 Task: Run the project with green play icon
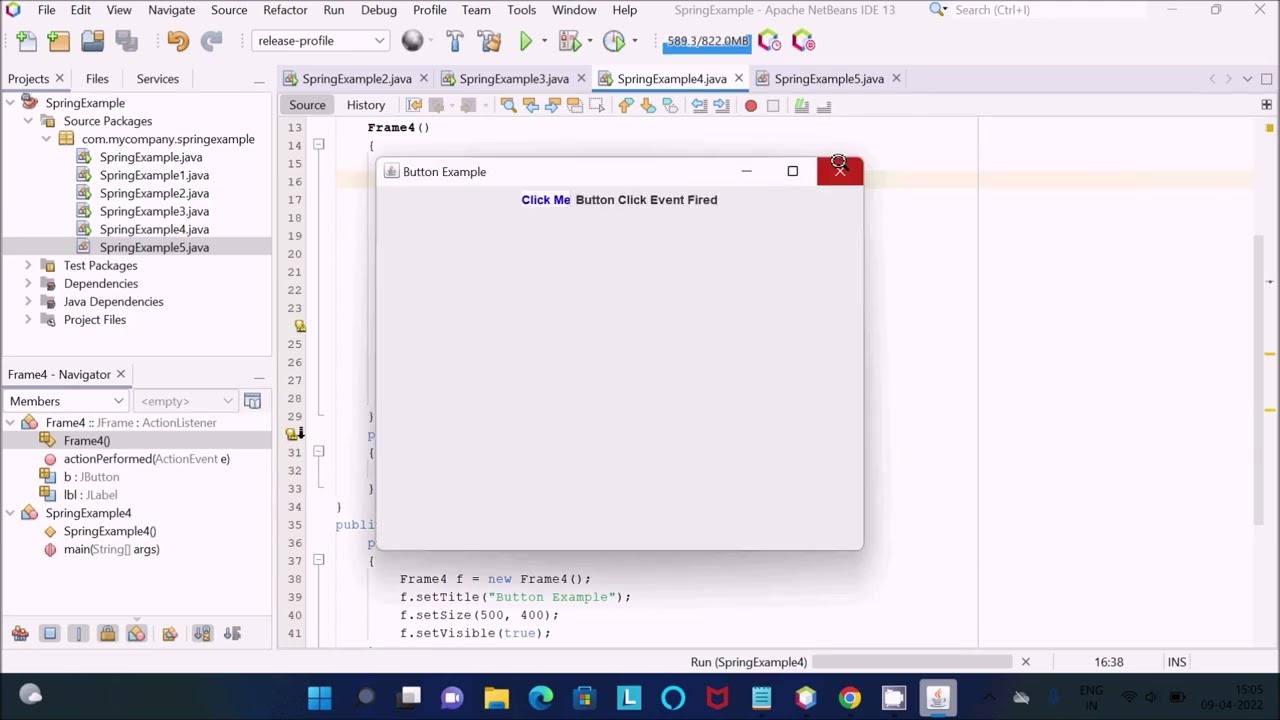pos(526,41)
